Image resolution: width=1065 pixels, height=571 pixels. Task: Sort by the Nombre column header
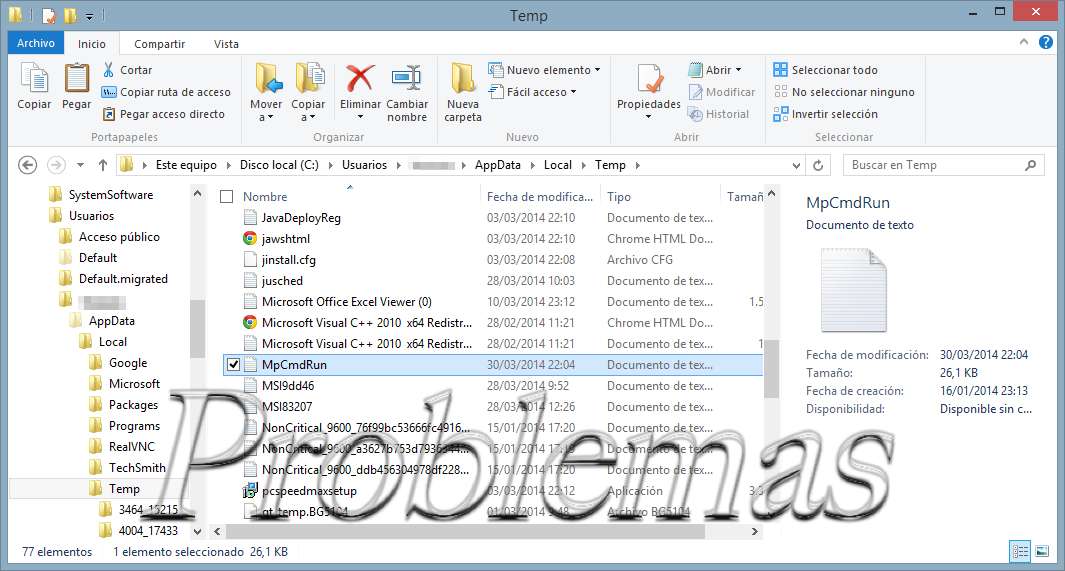[x=265, y=197]
